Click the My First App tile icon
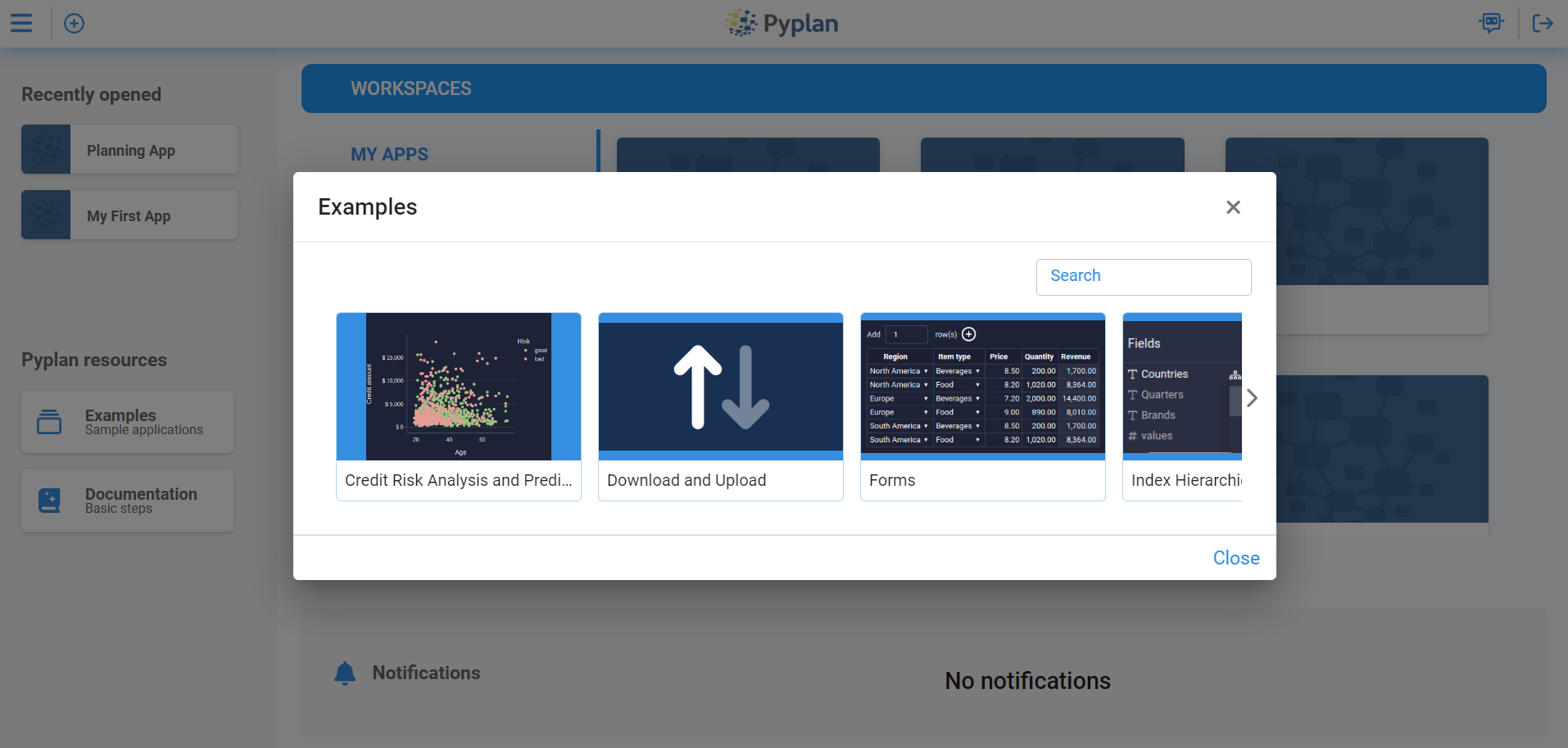The height and width of the screenshot is (748, 1568). [x=46, y=215]
